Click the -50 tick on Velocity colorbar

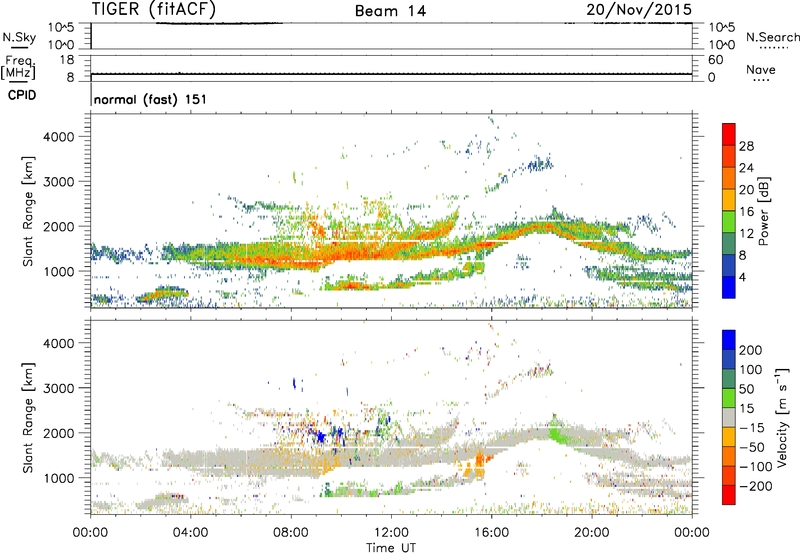(752, 447)
